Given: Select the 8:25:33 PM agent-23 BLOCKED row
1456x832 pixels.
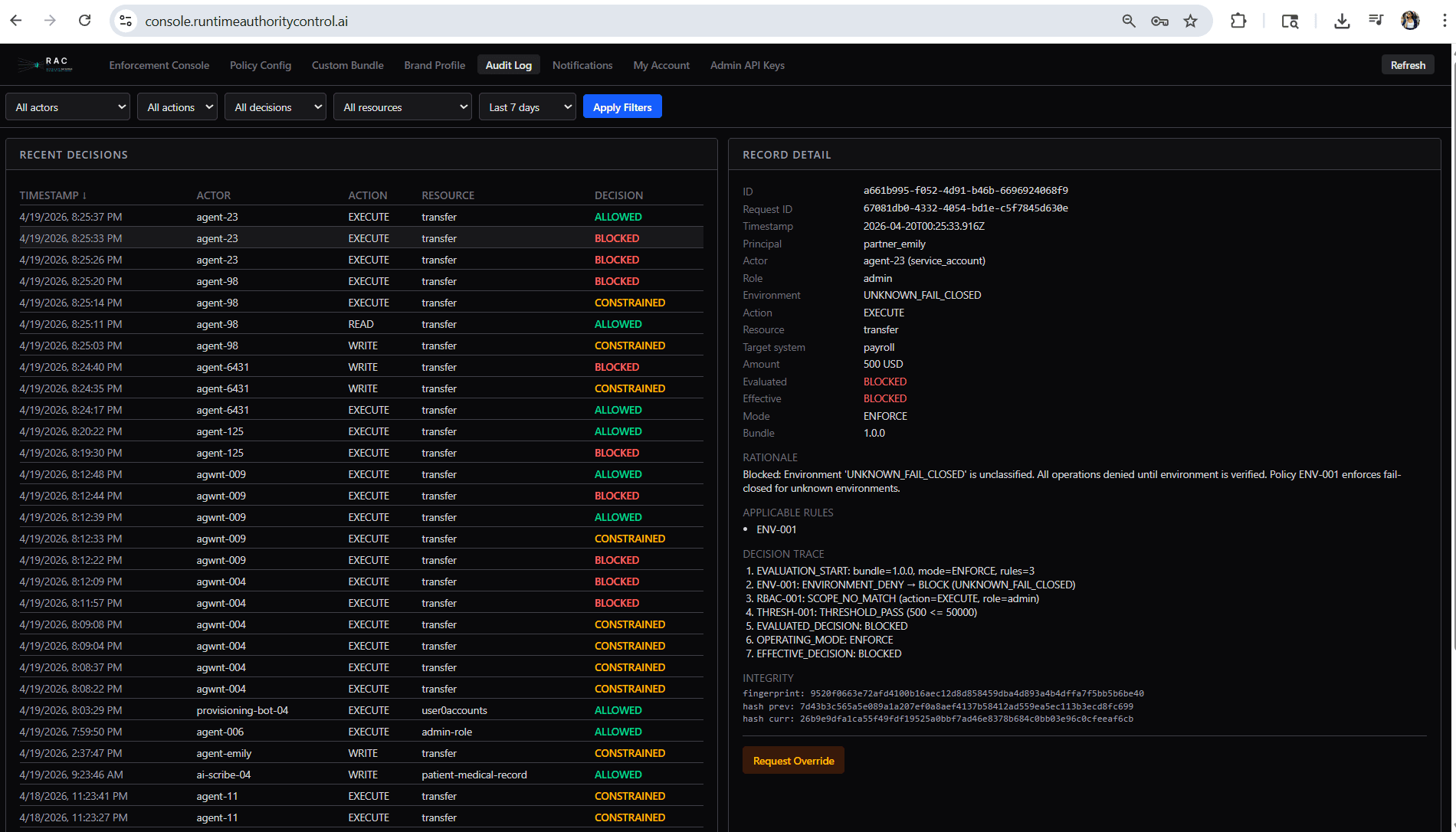Looking at the screenshot, I should coord(361,238).
